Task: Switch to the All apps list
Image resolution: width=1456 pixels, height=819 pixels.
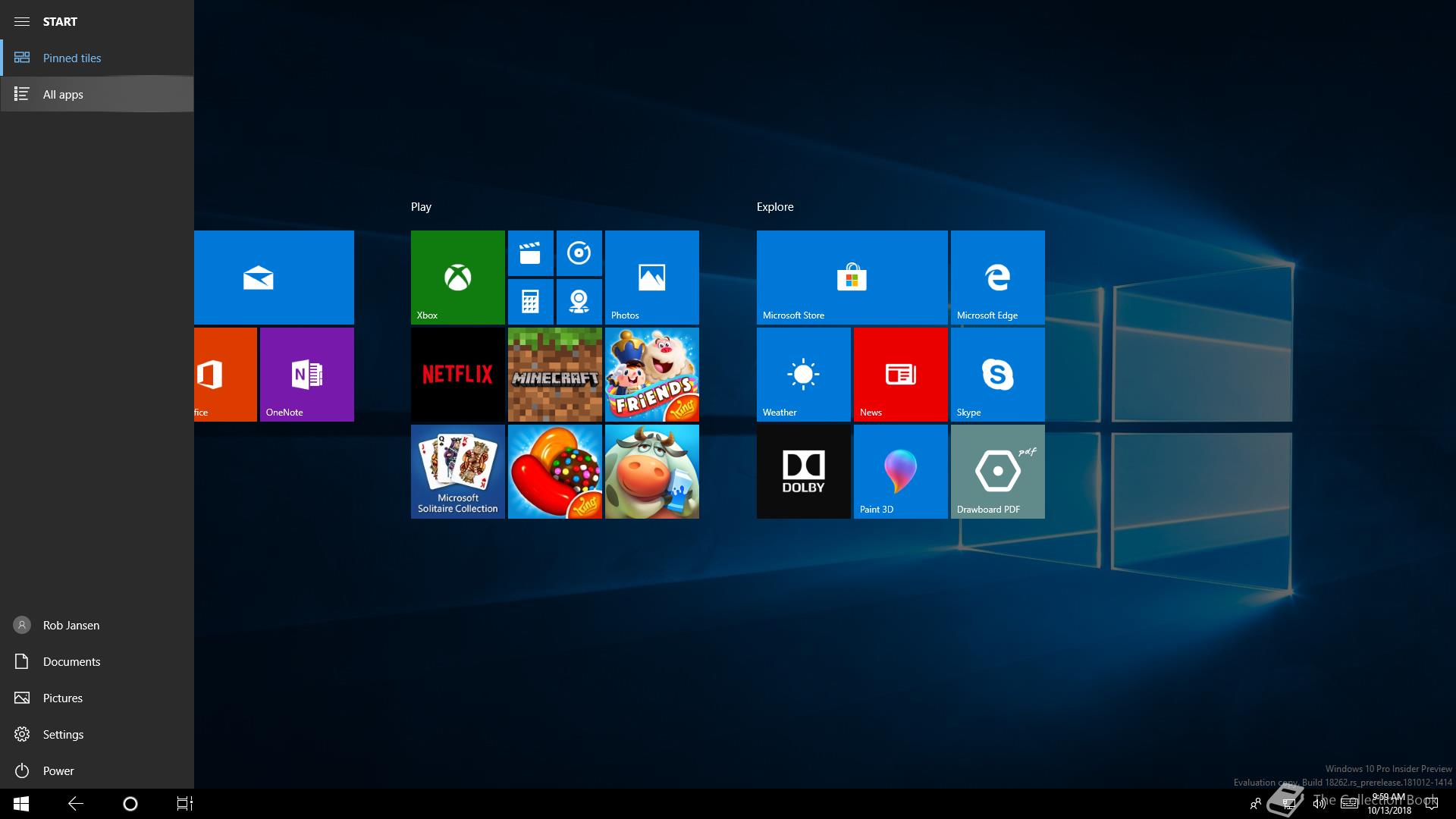Action: tap(97, 94)
